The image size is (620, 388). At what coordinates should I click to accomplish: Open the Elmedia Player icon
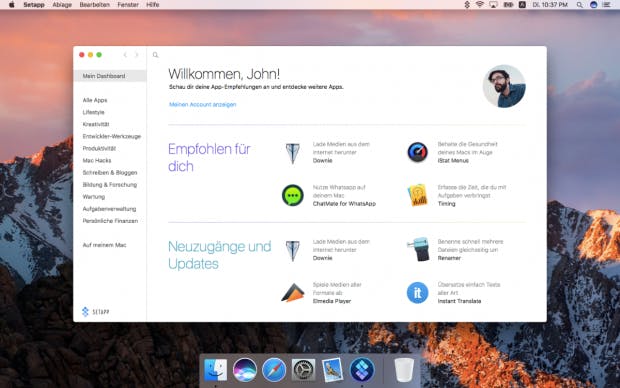(x=293, y=293)
